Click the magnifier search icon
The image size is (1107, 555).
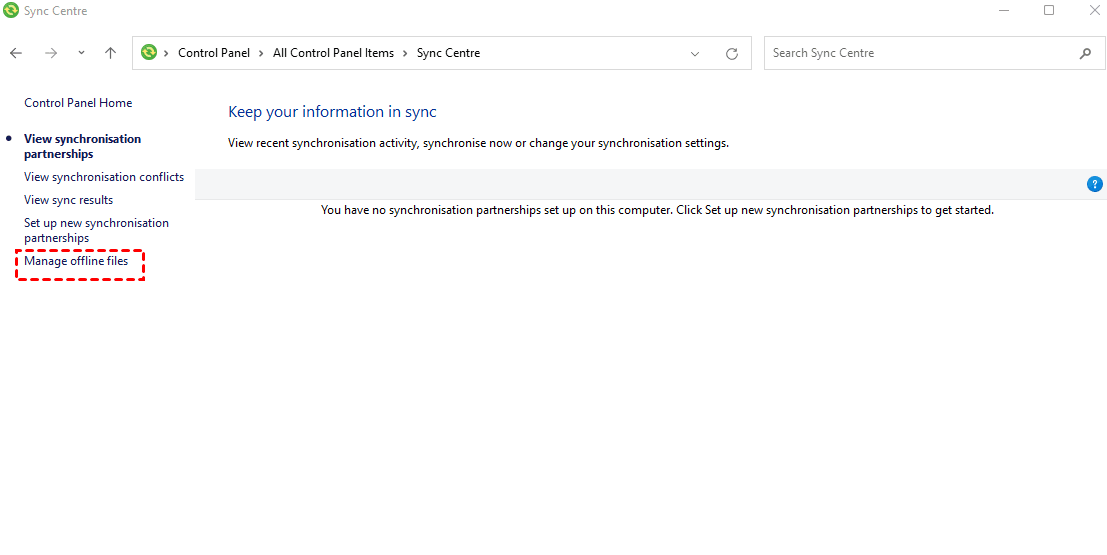1086,54
